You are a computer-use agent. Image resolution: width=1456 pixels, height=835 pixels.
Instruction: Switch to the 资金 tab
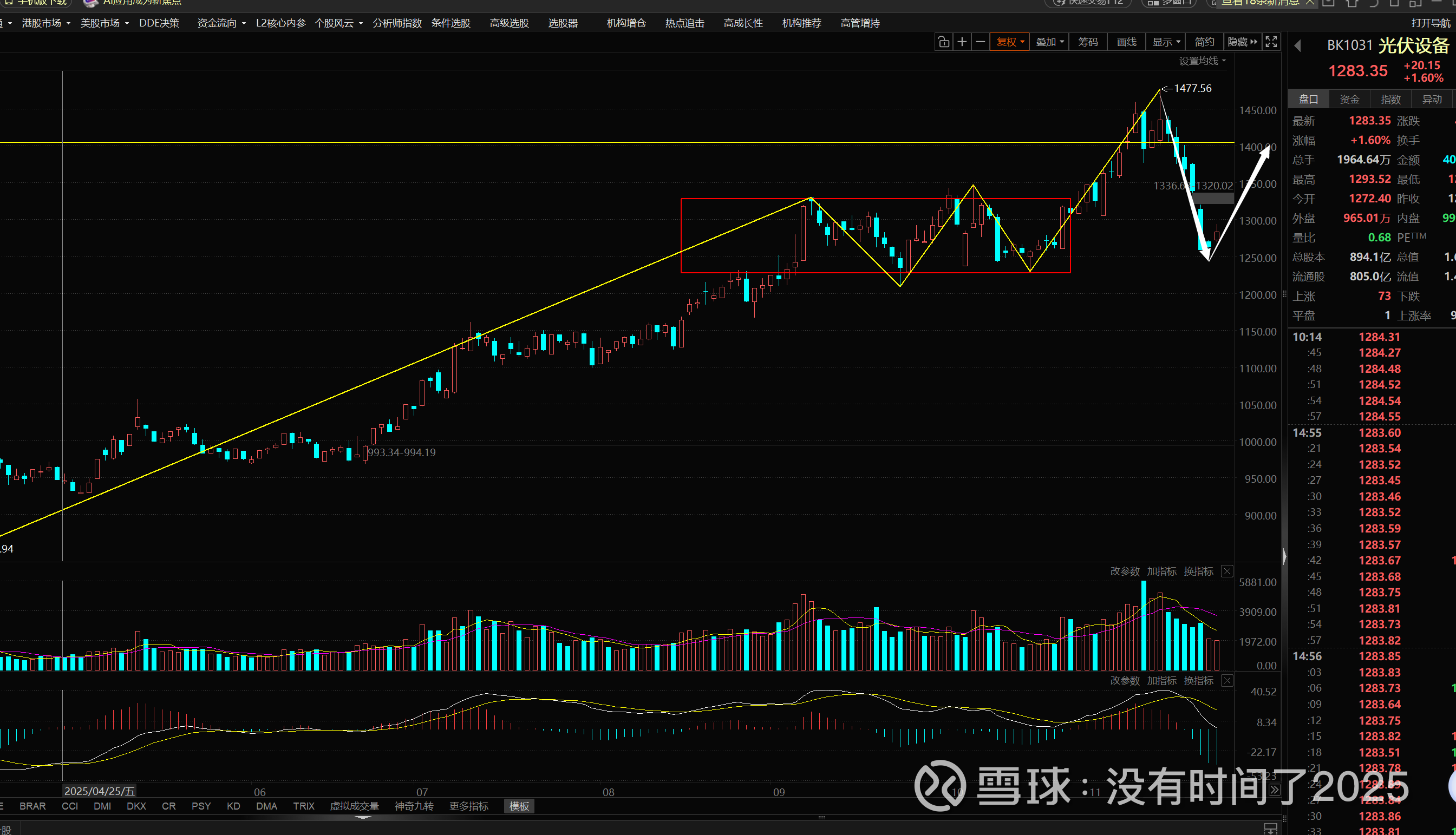pyautogui.click(x=1349, y=99)
